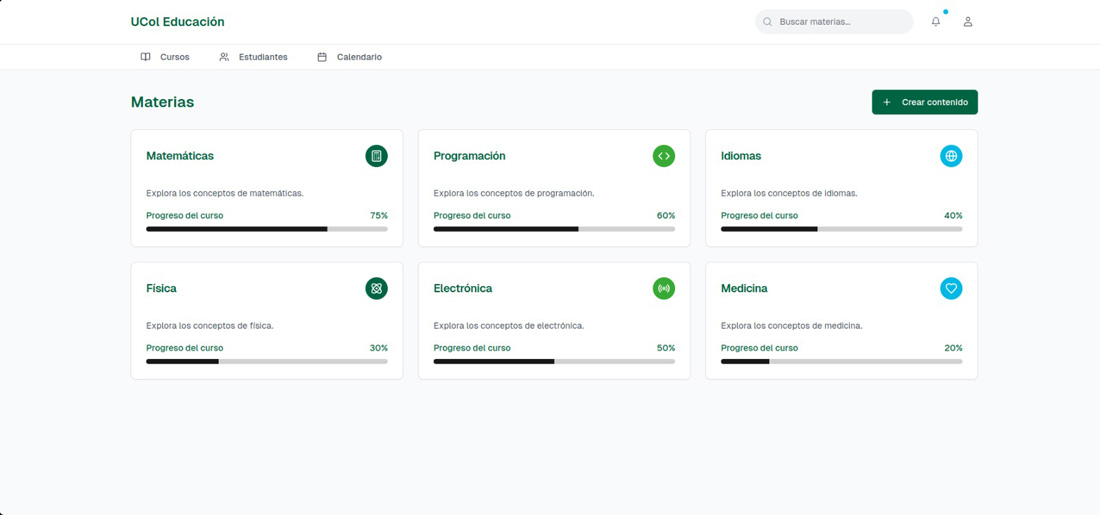Focus the Buscar materias search field

click(834, 22)
